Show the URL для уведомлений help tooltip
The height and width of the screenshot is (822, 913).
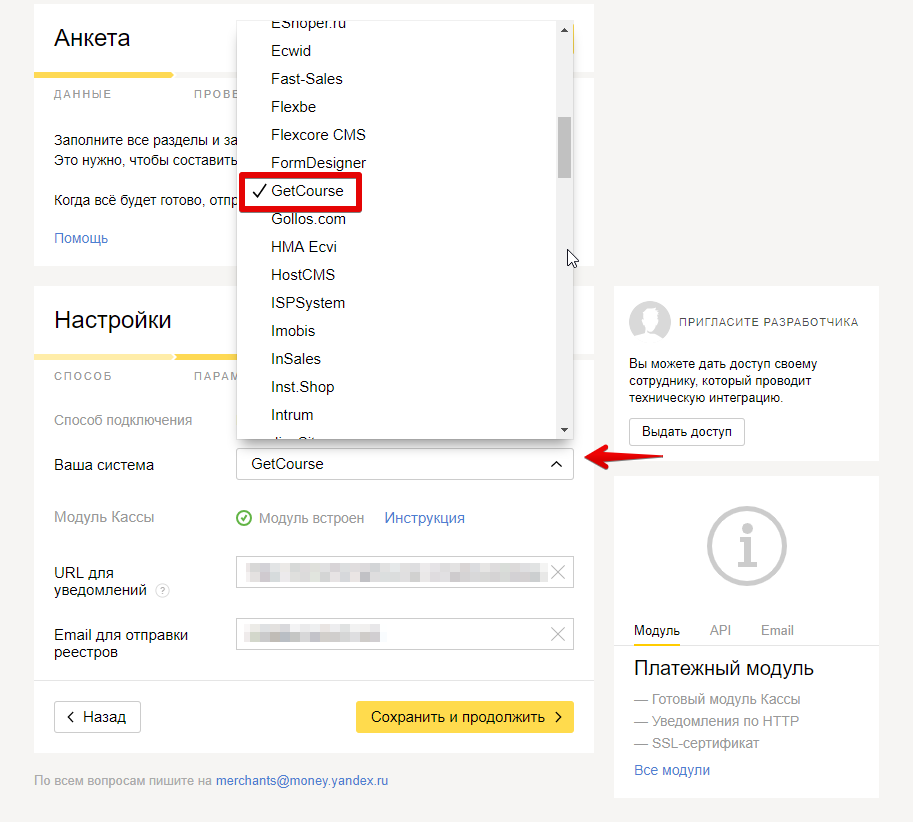coord(162,590)
